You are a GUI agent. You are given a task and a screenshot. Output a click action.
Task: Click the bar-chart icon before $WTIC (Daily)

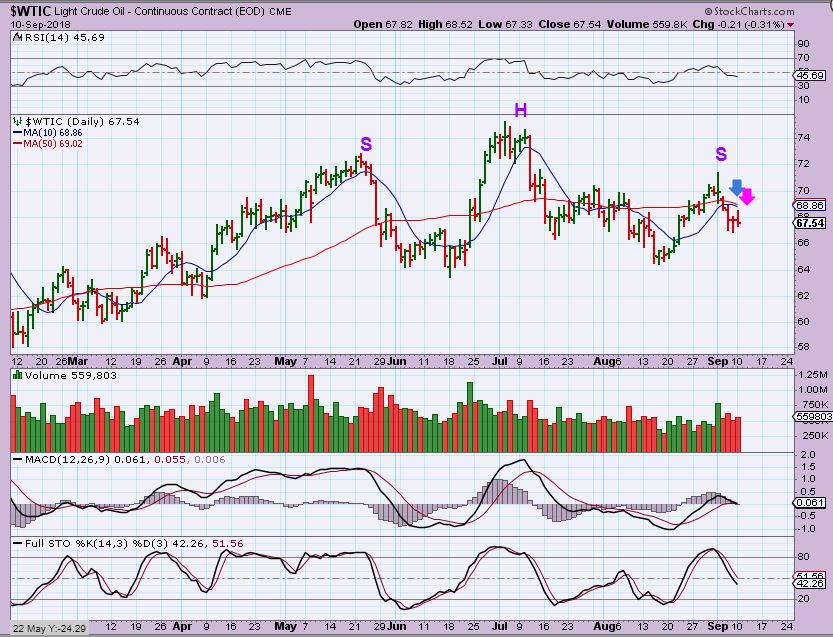click(18, 121)
